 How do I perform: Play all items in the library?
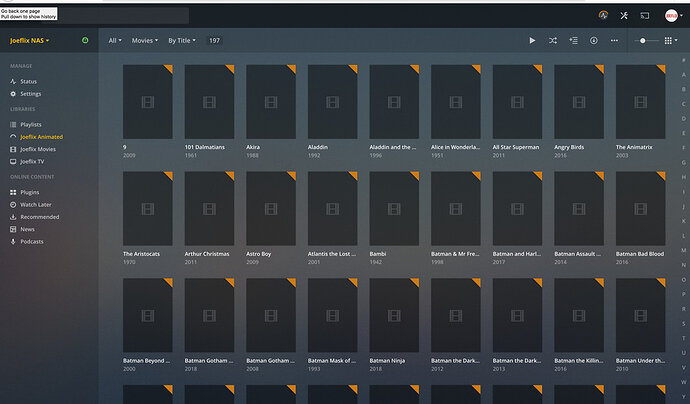(532, 40)
